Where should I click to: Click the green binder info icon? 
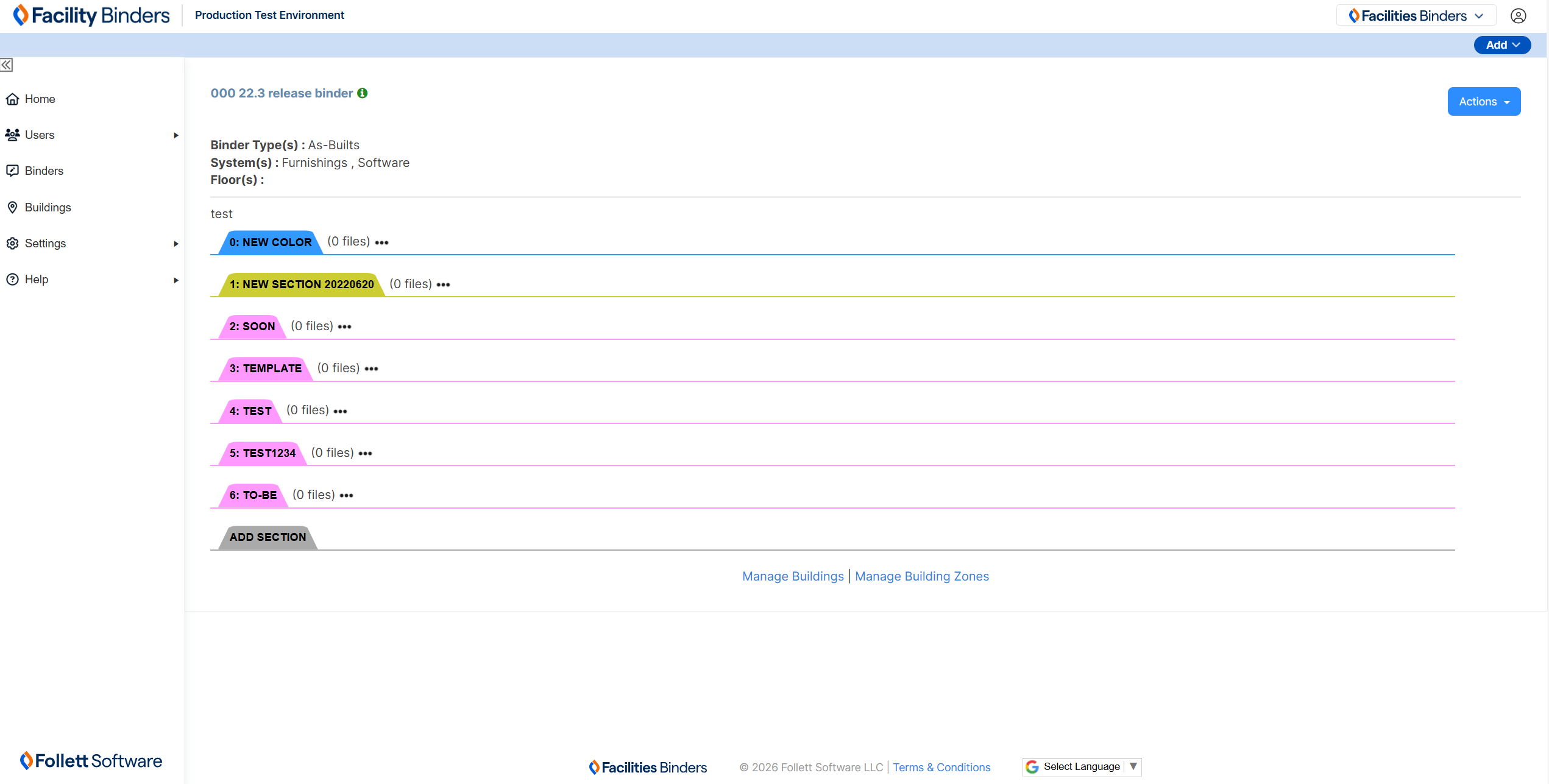[x=363, y=93]
